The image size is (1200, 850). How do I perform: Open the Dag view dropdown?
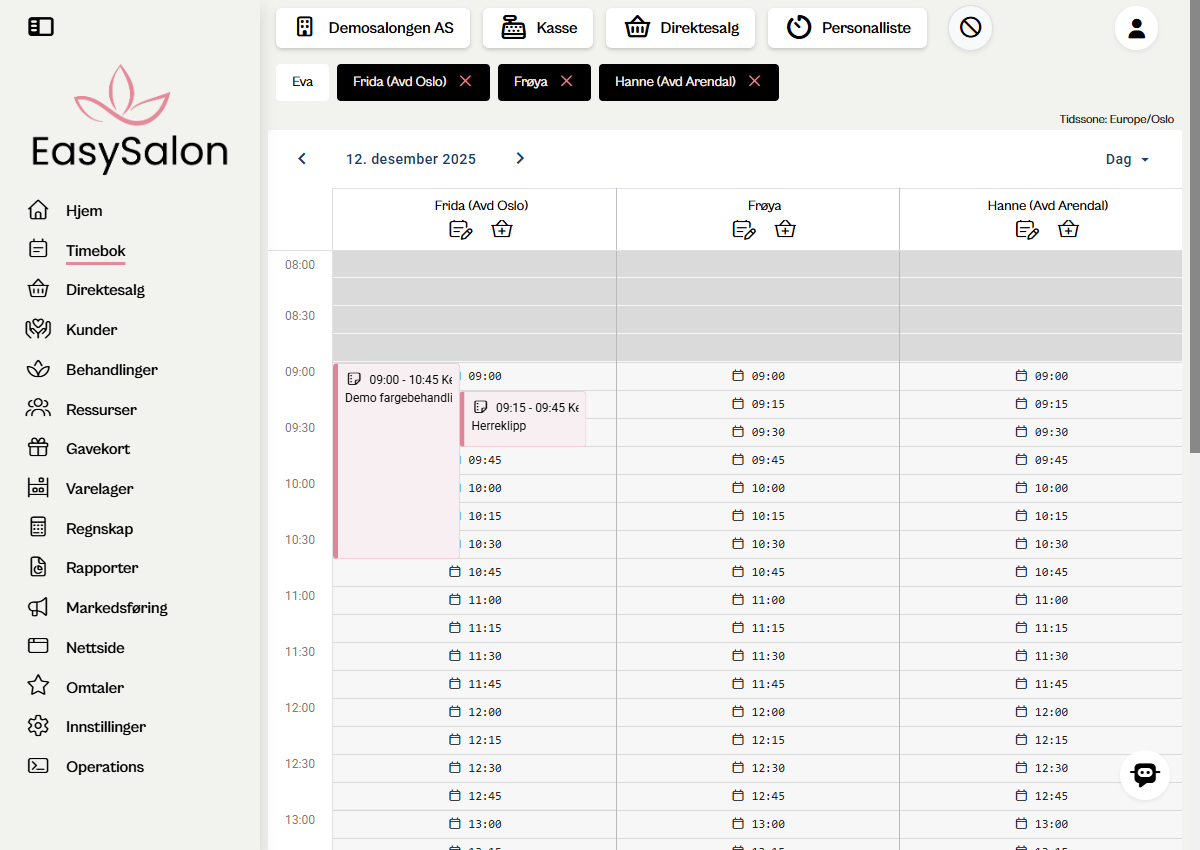pos(1127,160)
